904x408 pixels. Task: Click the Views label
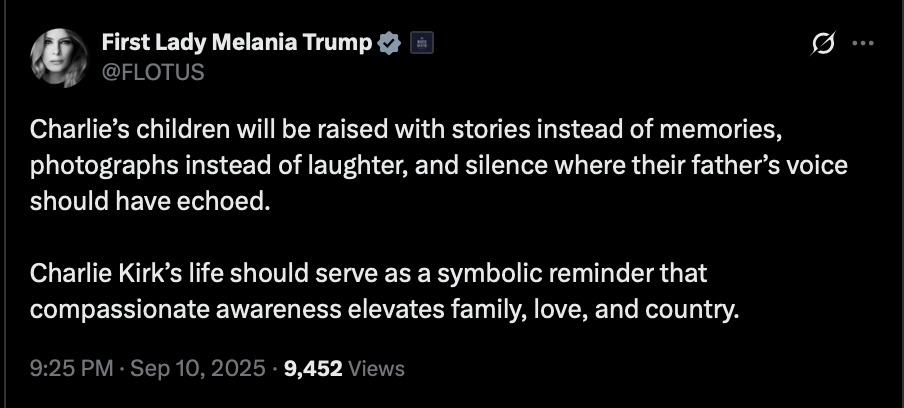point(377,369)
